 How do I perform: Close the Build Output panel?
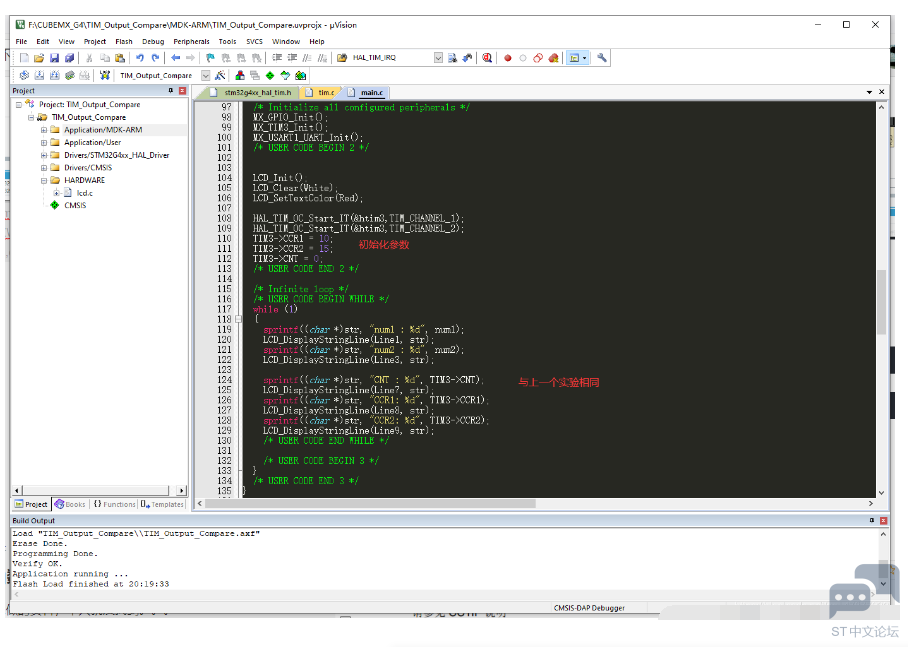tap(884, 521)
